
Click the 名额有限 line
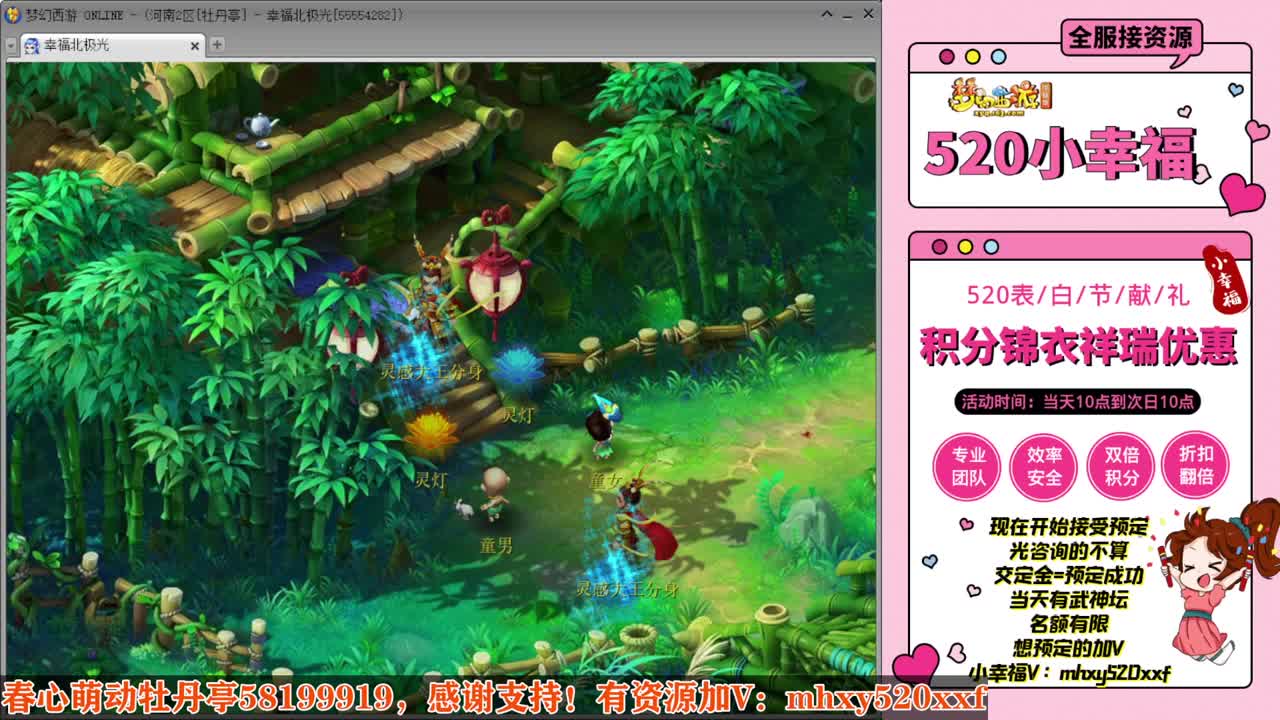pyautogui.click(x=1069, y=623)
